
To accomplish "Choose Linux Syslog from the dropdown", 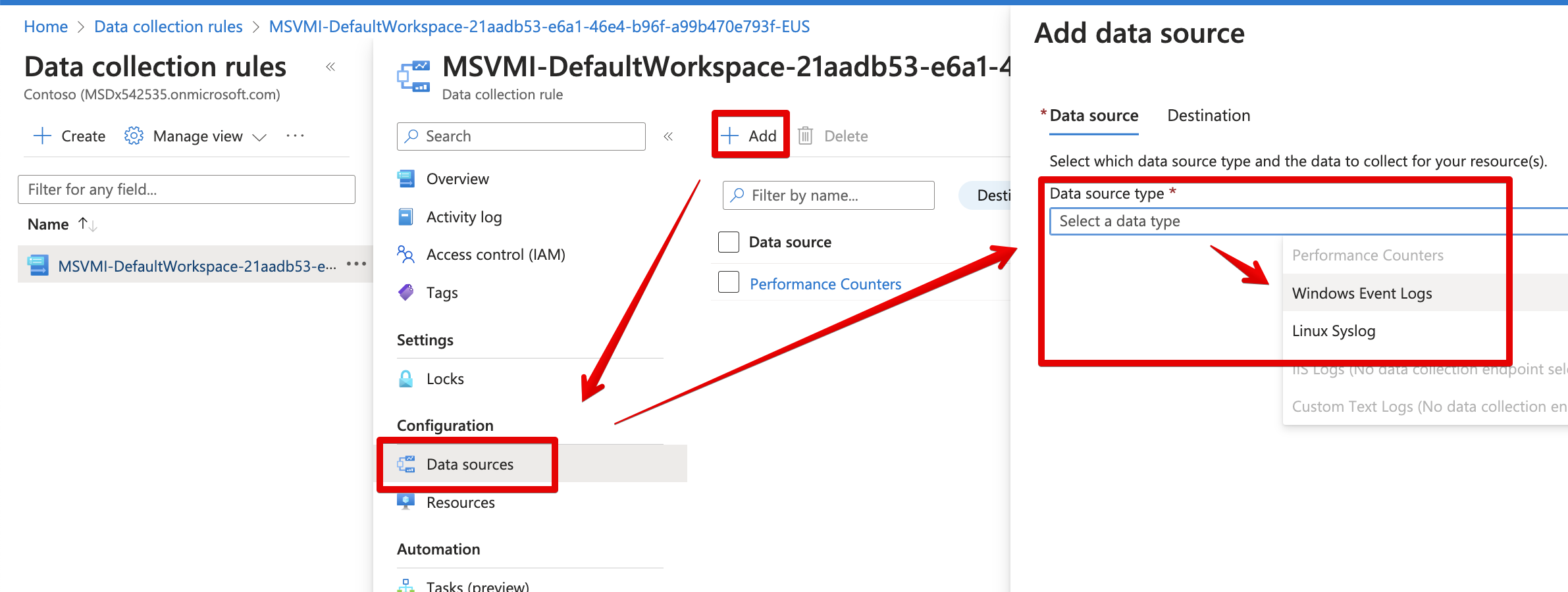I will (x=1425, y=331).
